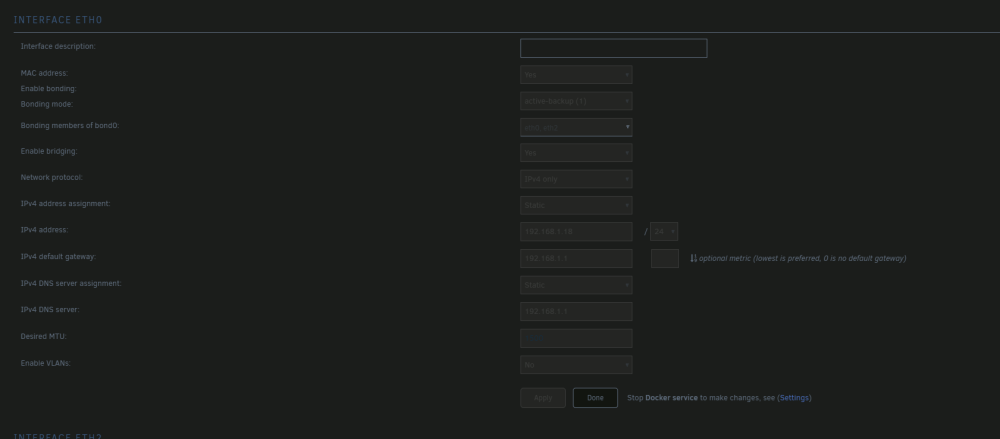This screenshot has width=1000, height=439.
Task: Click the optional metric hint text
Action: [x=802, y=258]
